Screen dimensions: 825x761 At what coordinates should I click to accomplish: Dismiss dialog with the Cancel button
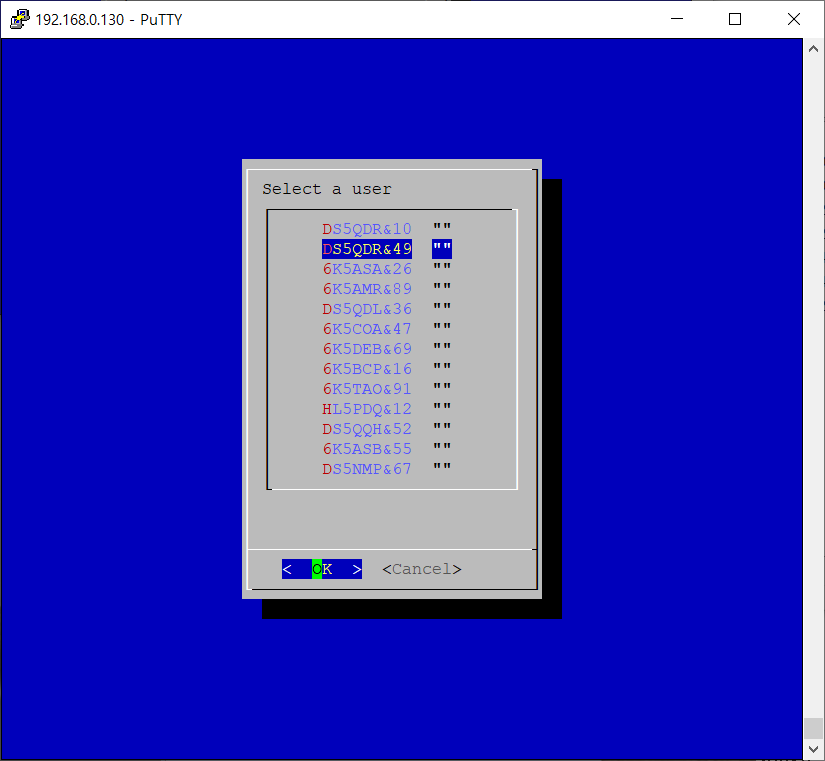pyautogui.click(x=421, y=569)
